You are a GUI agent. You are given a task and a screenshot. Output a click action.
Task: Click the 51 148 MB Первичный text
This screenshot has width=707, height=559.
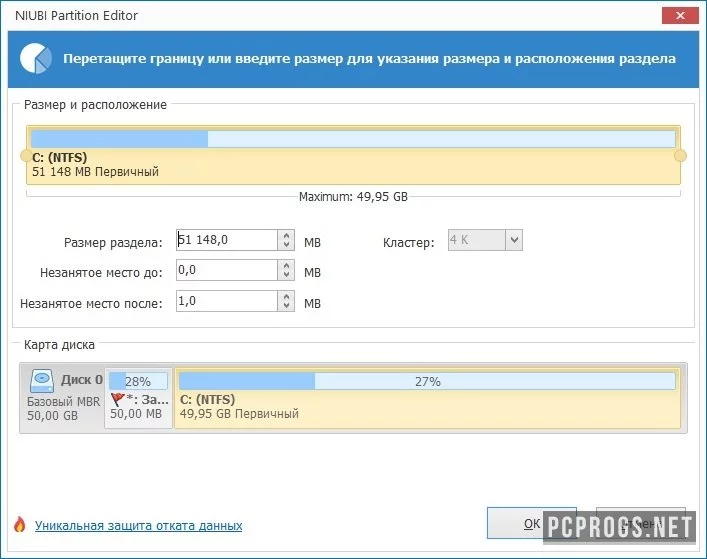[95, 172]
